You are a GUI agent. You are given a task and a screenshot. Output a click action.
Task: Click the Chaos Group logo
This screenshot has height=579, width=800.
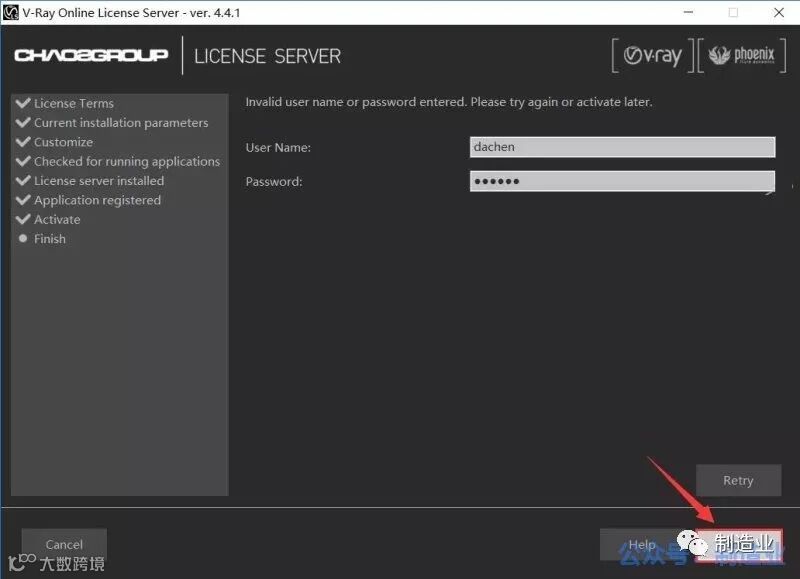[x=91, y=55]
